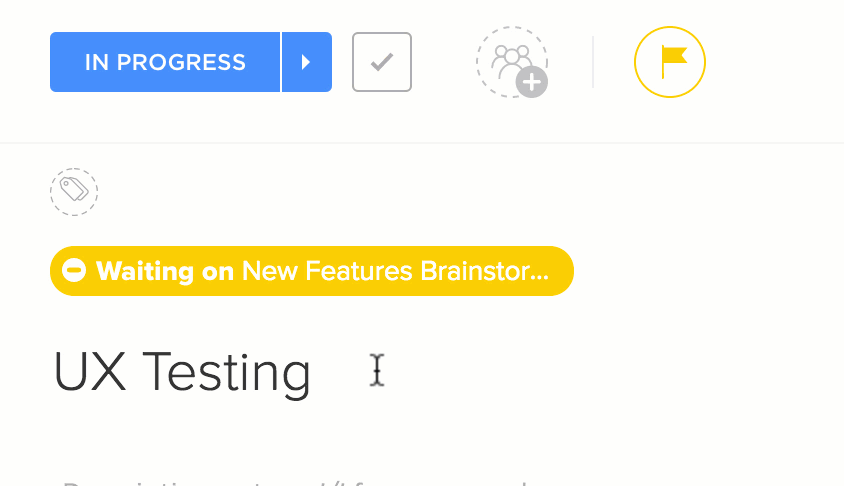Viewport: 844px width, 486px height.
Task: Click the dashed tag icon
Action: tap(74, 192)
